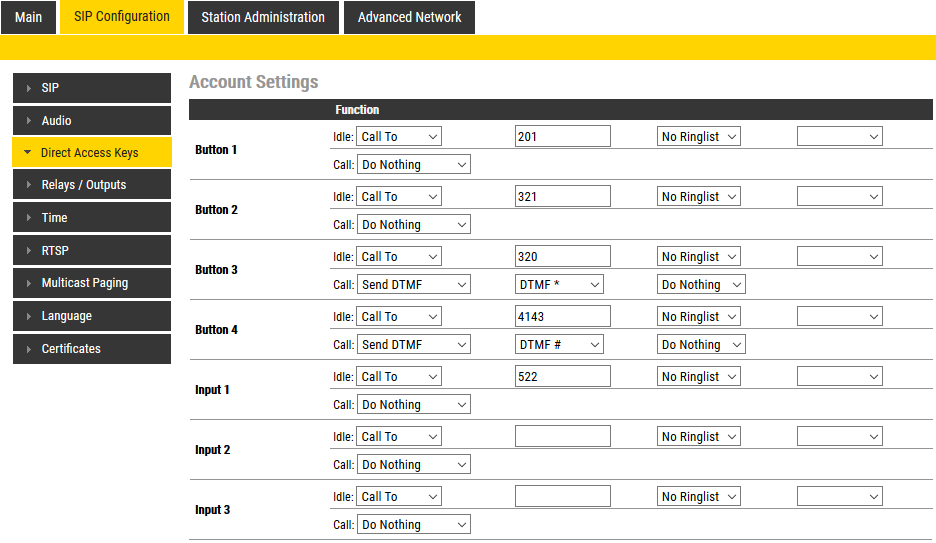Open the Certificates section
This screenshot has width=936, height=543.
tap(92, 349)
